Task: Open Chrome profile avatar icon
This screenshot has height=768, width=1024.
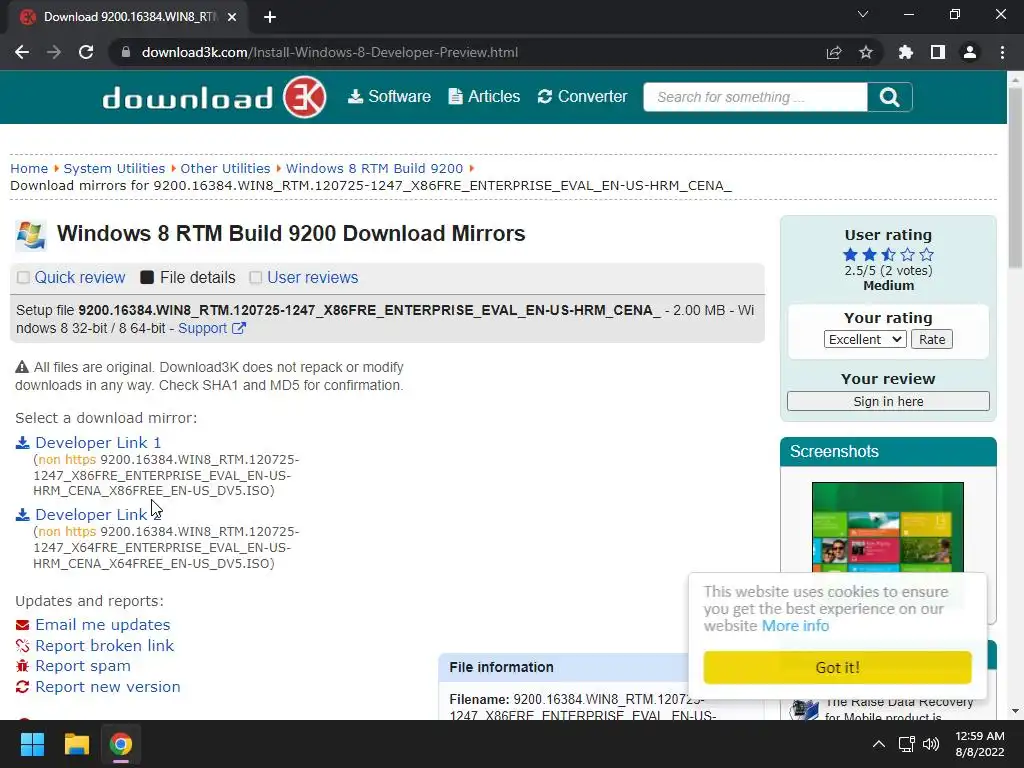Action: point(970,52)
